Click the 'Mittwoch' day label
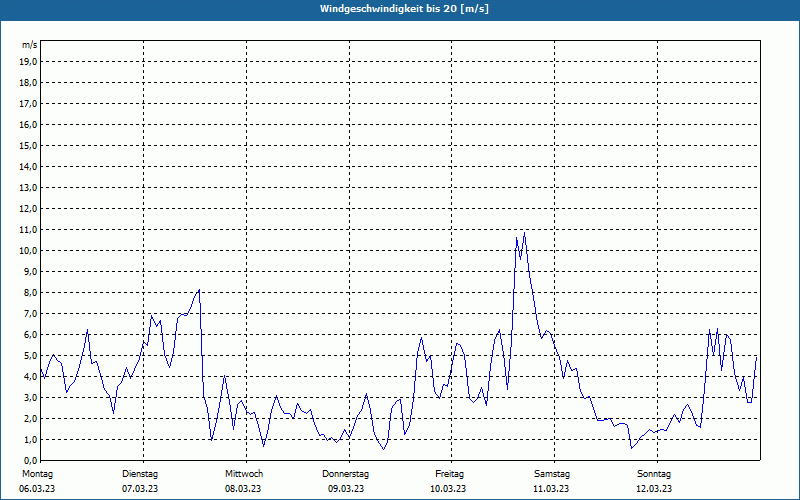Image resolution: width=800 pixels, height=500 pixels. click(244, 474)
